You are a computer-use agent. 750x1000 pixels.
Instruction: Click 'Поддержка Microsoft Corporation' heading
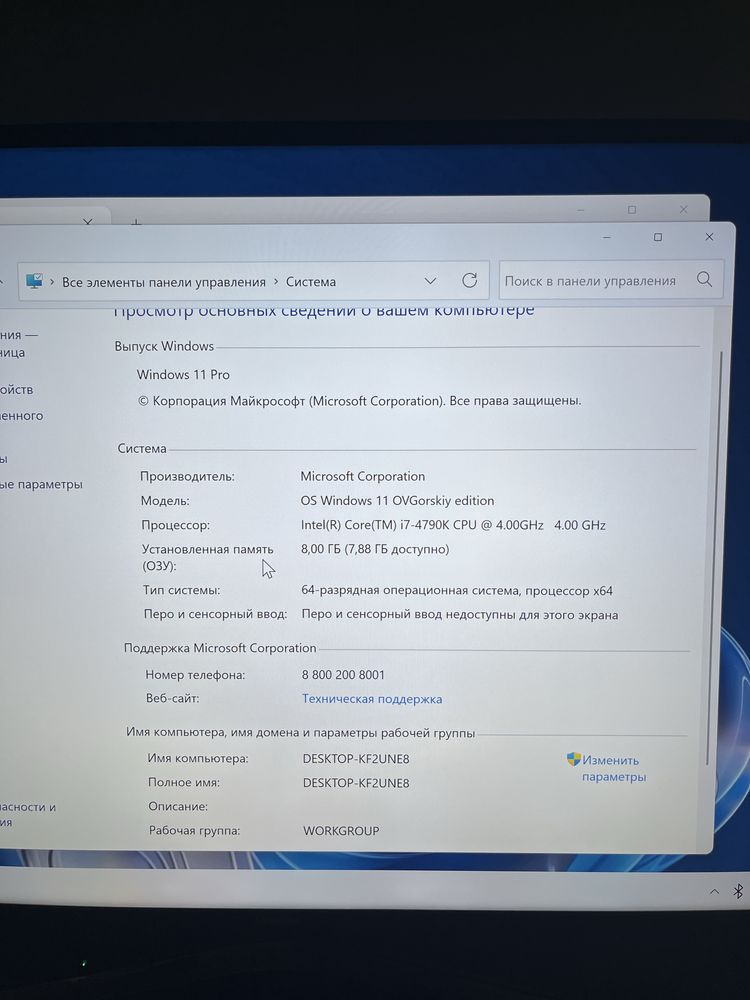click(220, 648)
